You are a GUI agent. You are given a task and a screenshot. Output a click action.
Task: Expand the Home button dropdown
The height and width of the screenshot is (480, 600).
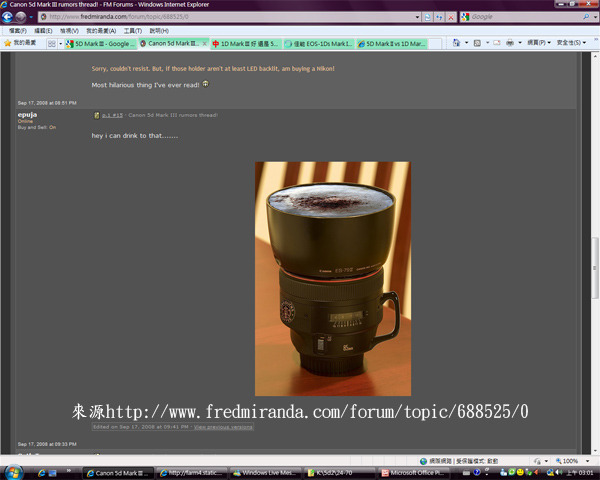tap(466, 43)
